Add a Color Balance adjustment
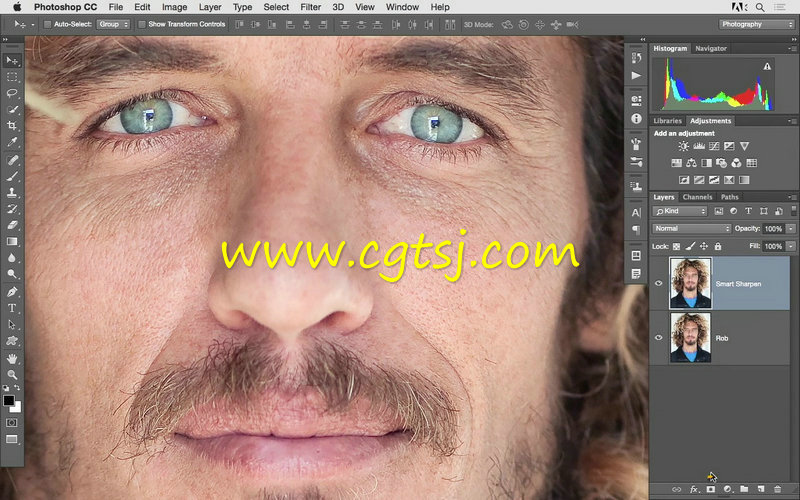Screen dimensions: 800x500 click(x=691, y=163)
